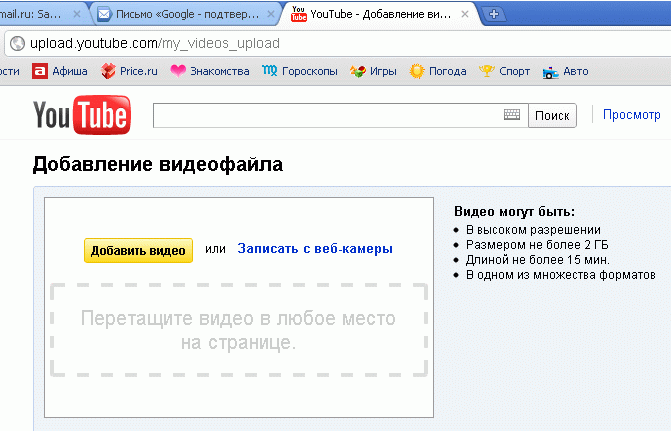Open the Погода bookmark
Screen dimensions: 671x431
point(437,71)
